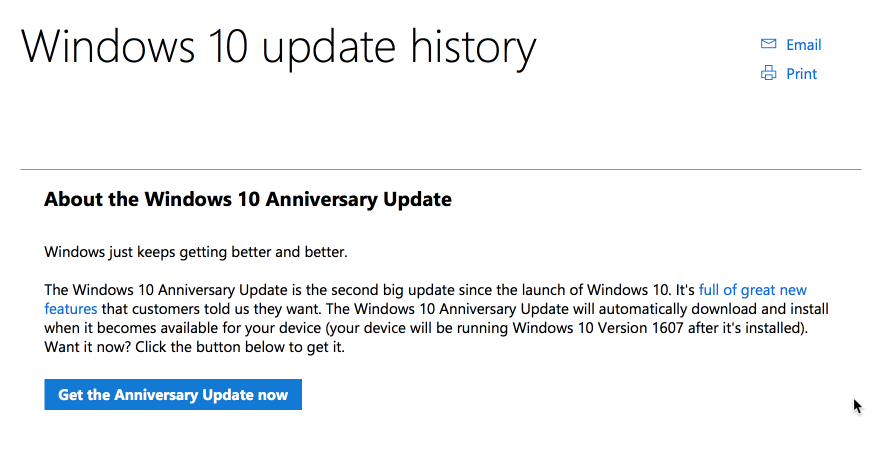Click the word "Windows" in the large title

108,45
